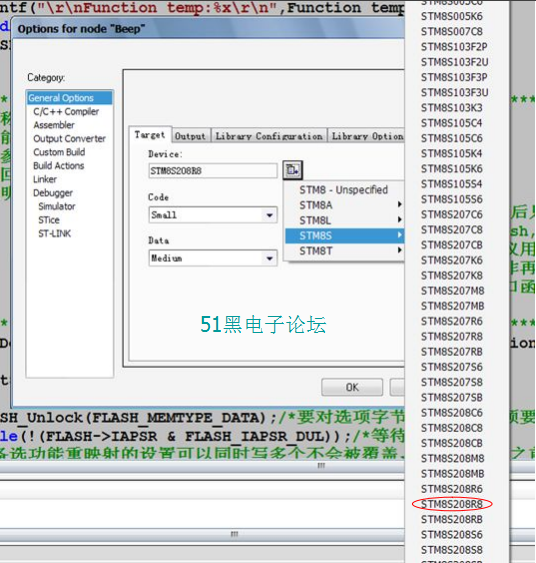This screenshot has width=536, height=563.
Task: Choose device STM8S208MB in list
Action: coord(453,474)
